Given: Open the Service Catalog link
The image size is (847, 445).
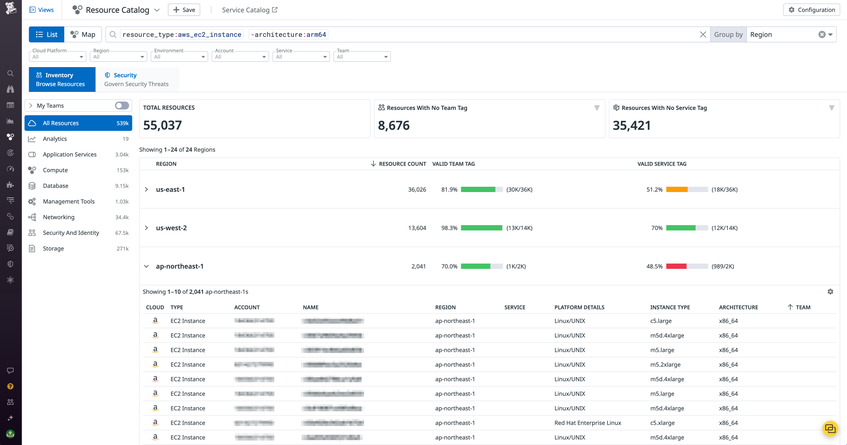Looking at the screenshot, I should tap(250, 10).
